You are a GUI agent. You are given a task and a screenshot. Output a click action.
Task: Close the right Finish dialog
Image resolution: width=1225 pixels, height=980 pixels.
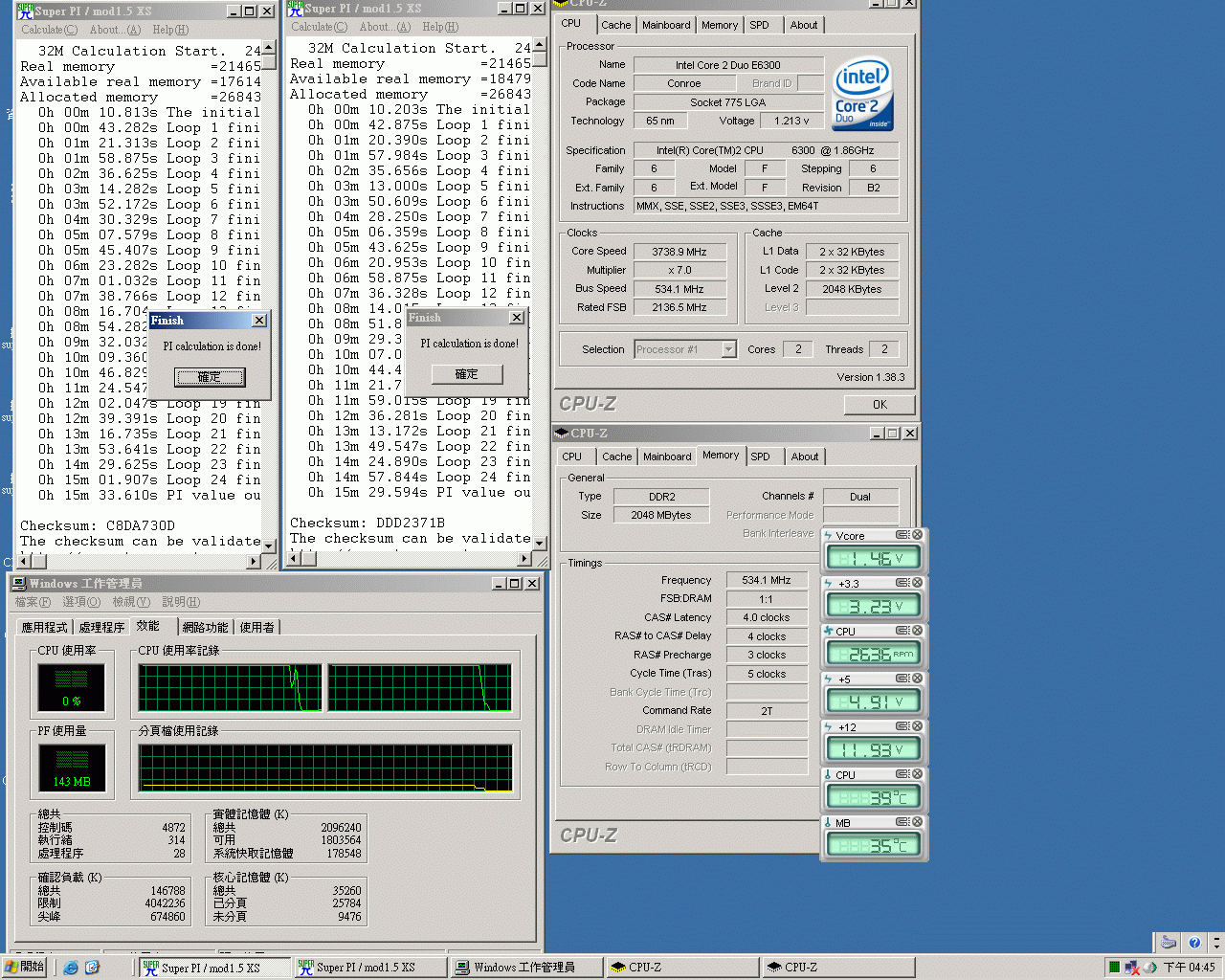point(517,318)
